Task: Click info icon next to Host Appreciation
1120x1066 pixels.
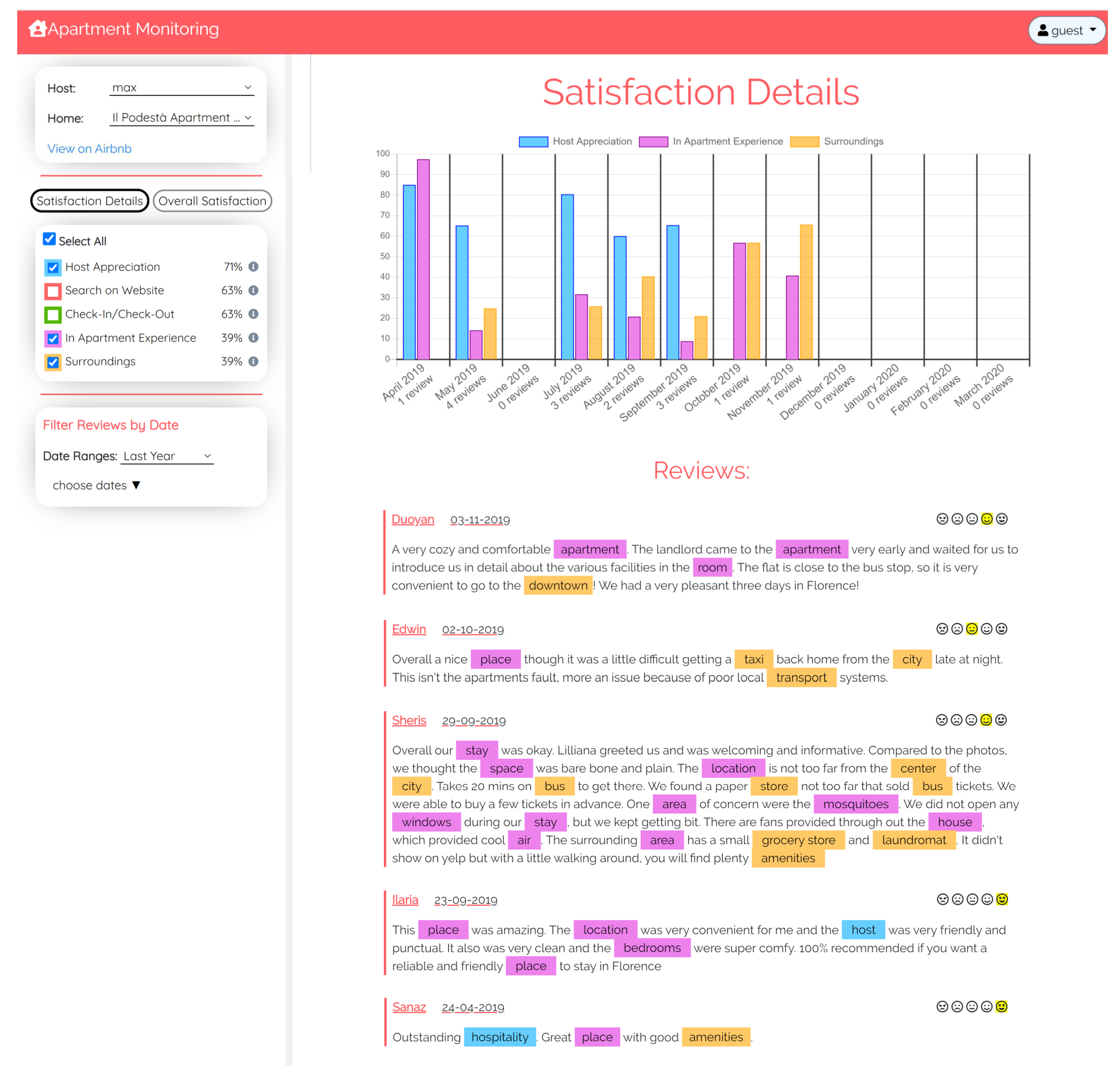Action: (x=254, y=267)
